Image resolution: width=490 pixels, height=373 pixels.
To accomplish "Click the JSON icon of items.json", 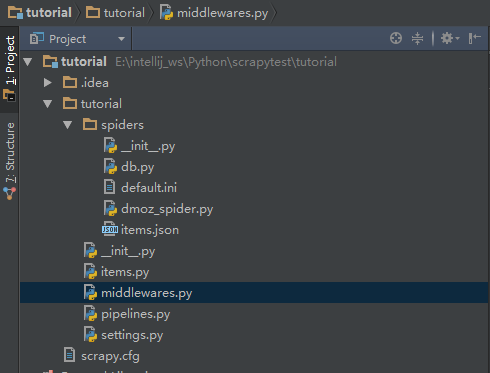I will (110, 229).
